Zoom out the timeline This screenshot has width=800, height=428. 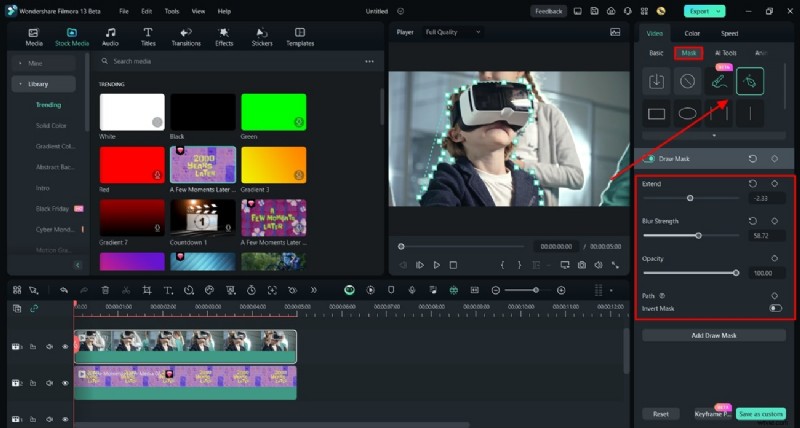(495, 290)
